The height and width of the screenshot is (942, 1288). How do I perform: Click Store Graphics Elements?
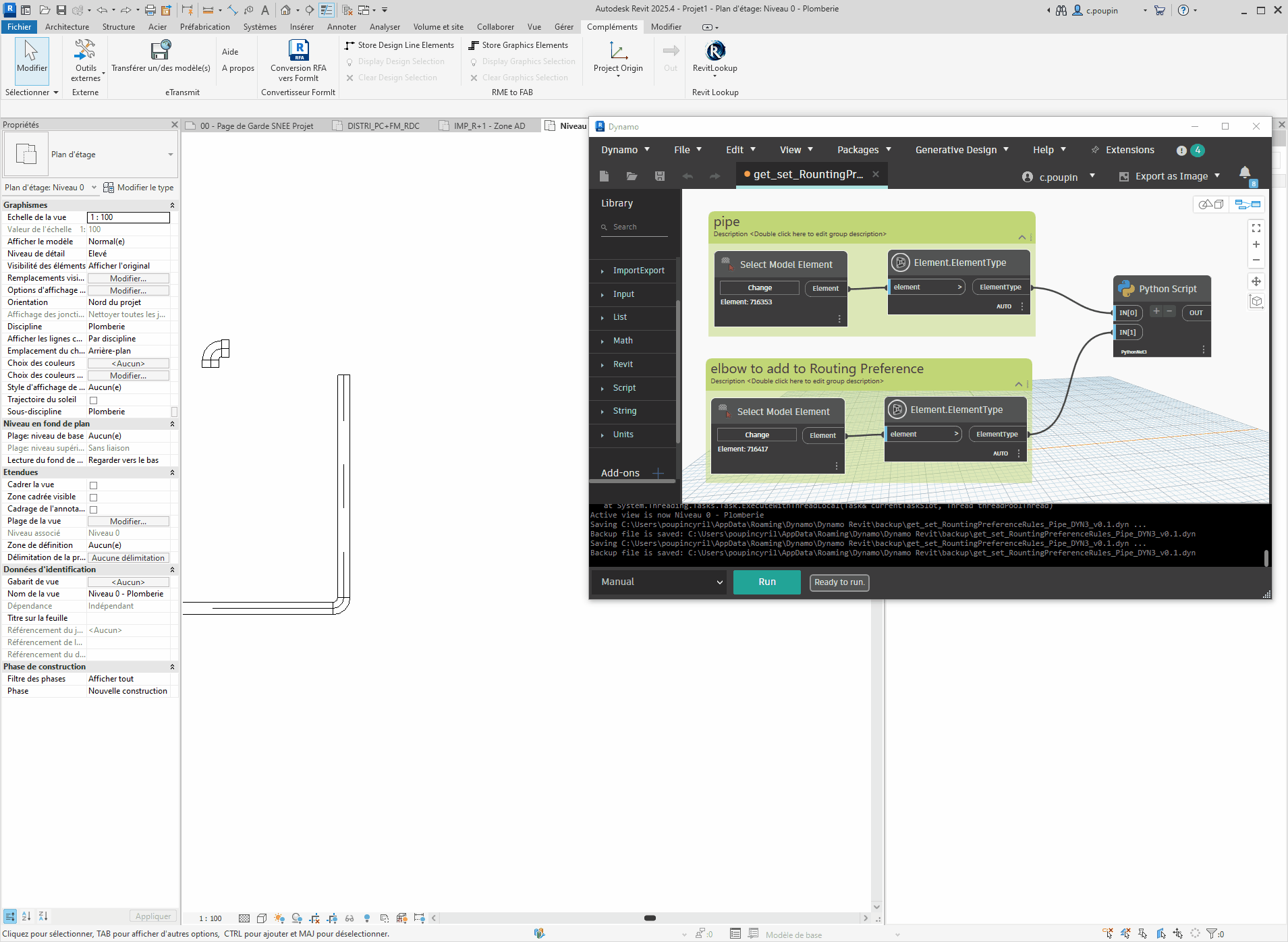pyautogui.click(x=519, y=45)
